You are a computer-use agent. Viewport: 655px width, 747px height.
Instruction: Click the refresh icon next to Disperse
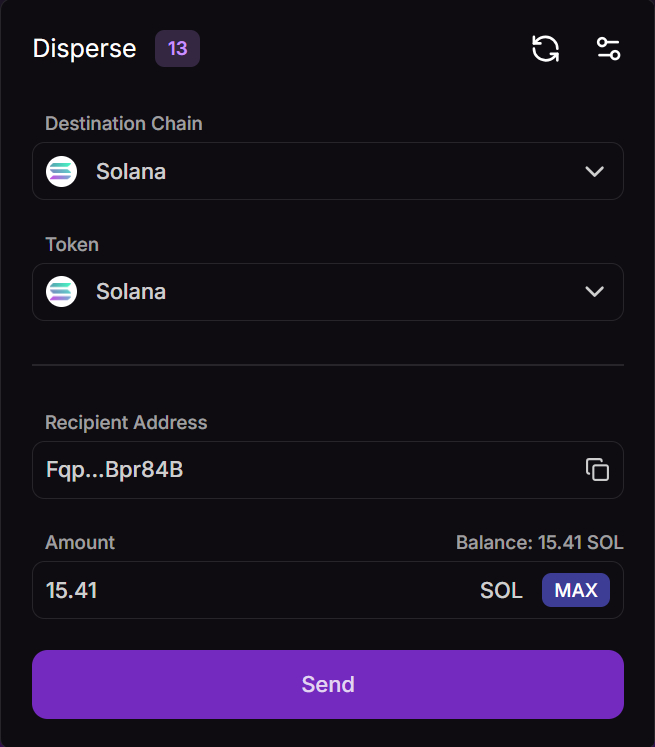click(x=545, y=48)
